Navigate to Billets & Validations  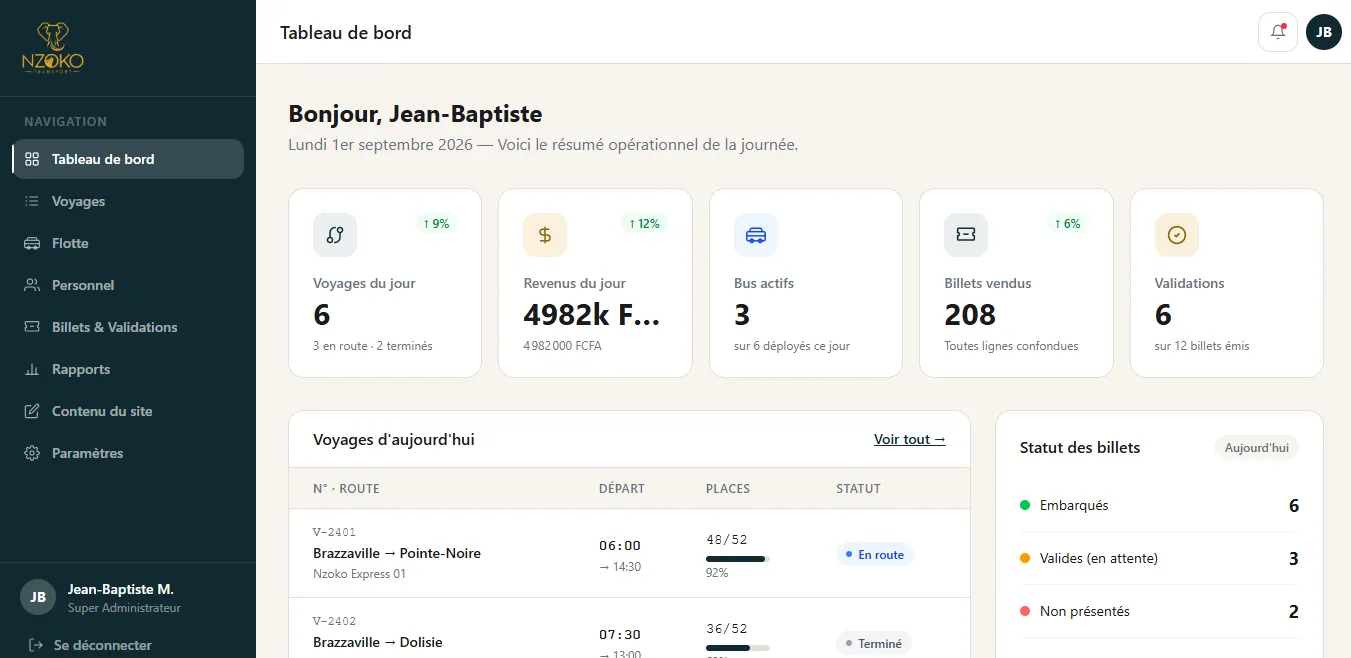[x=128, y=327]
